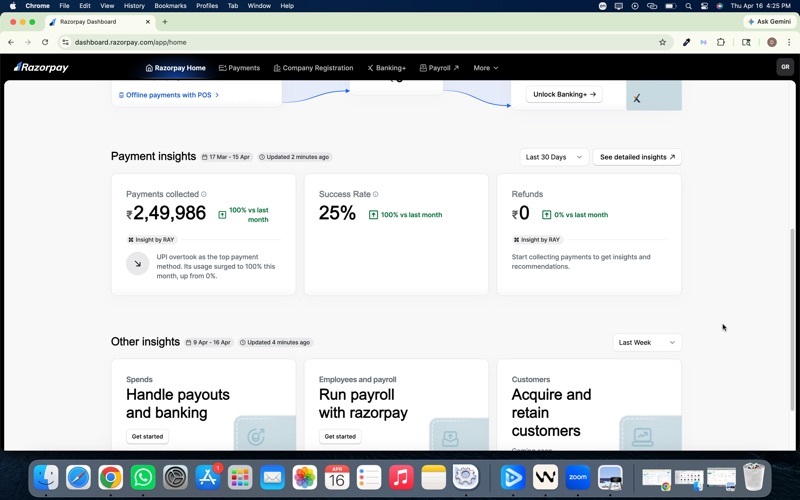Click Get started under Run payroll
Screen dimensions: 800x500
pos(340,436)
